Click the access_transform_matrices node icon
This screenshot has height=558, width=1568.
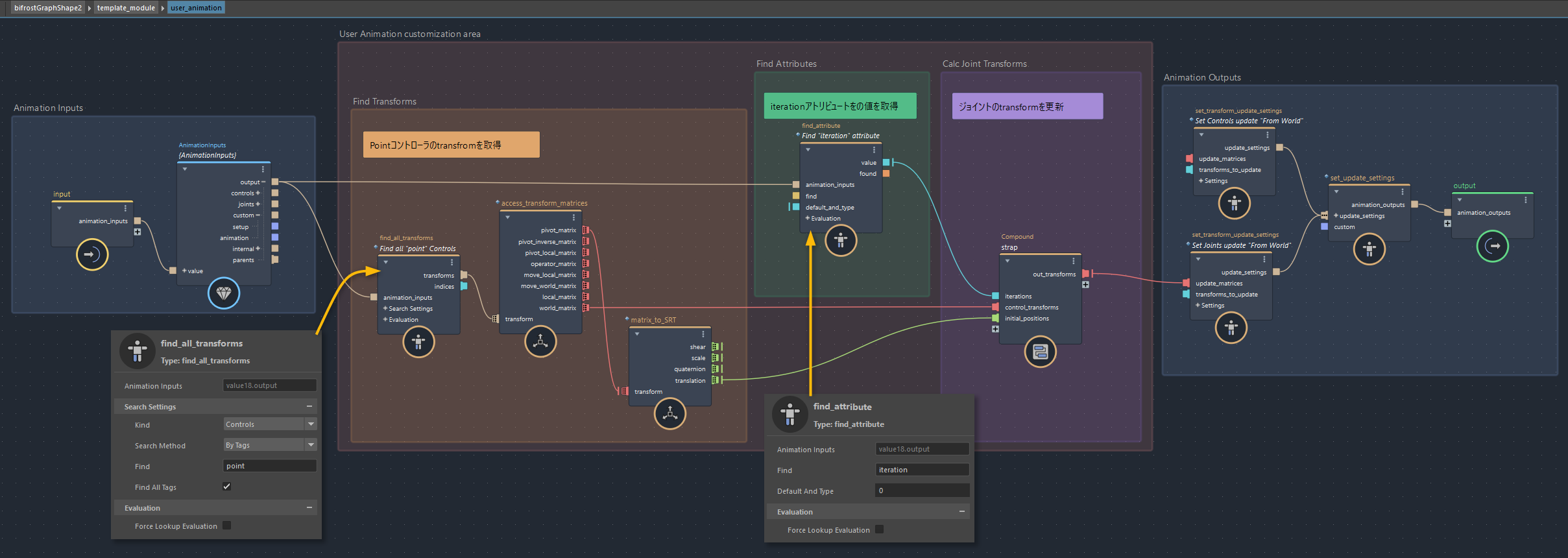pos(540,341)
